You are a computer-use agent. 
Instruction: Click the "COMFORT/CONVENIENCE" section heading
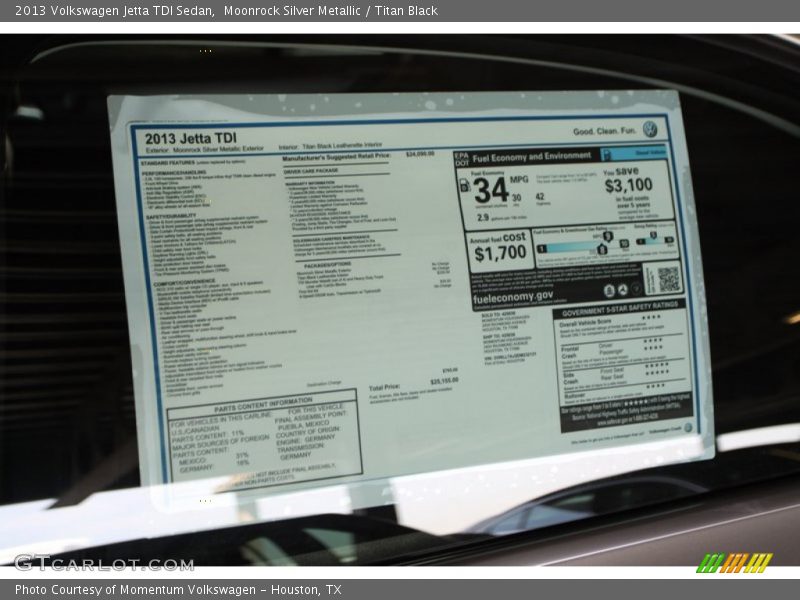pyautogui.click(x=184, y=281)
